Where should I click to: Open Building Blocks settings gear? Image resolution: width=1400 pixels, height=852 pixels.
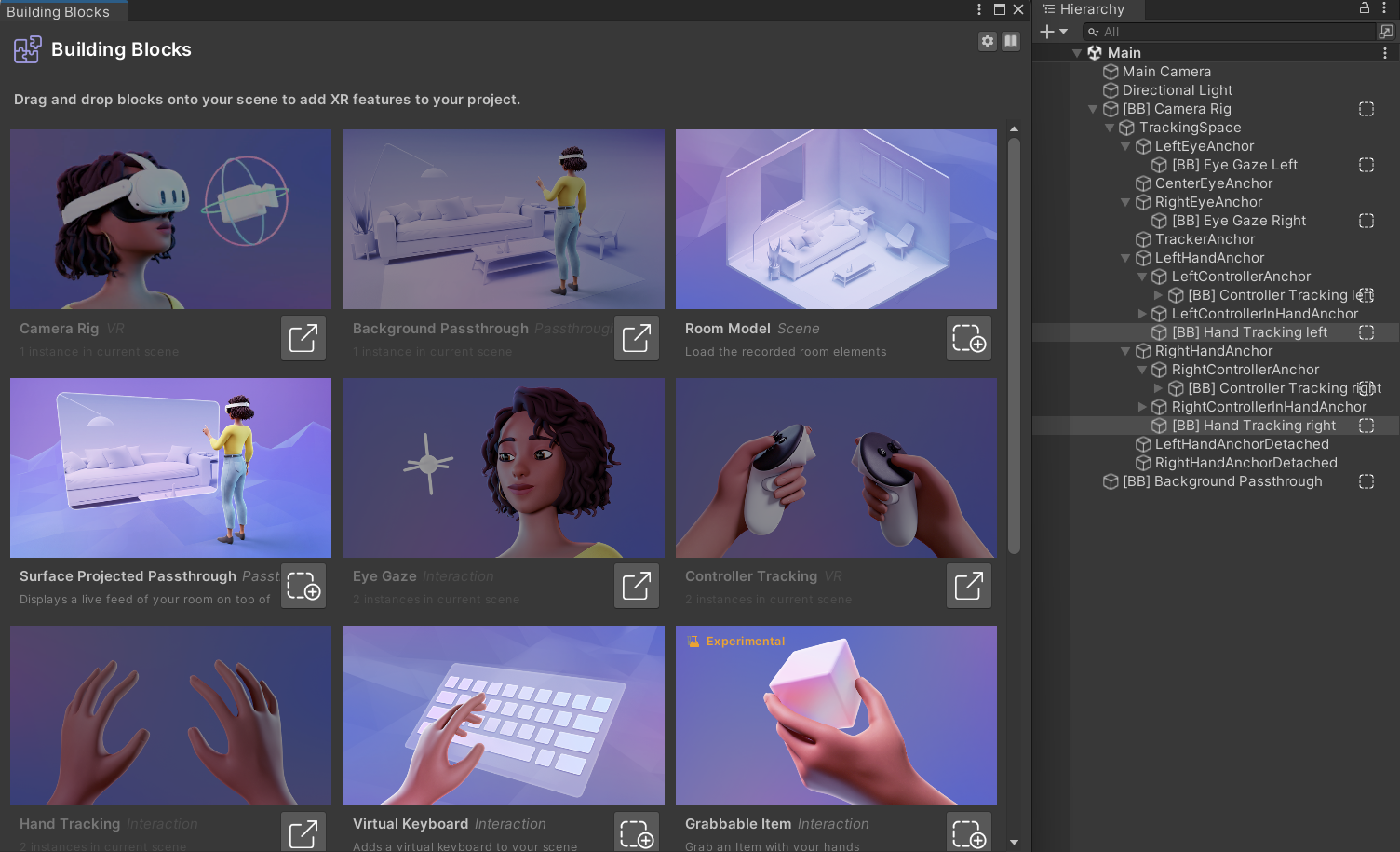click(x=988, y=41)
